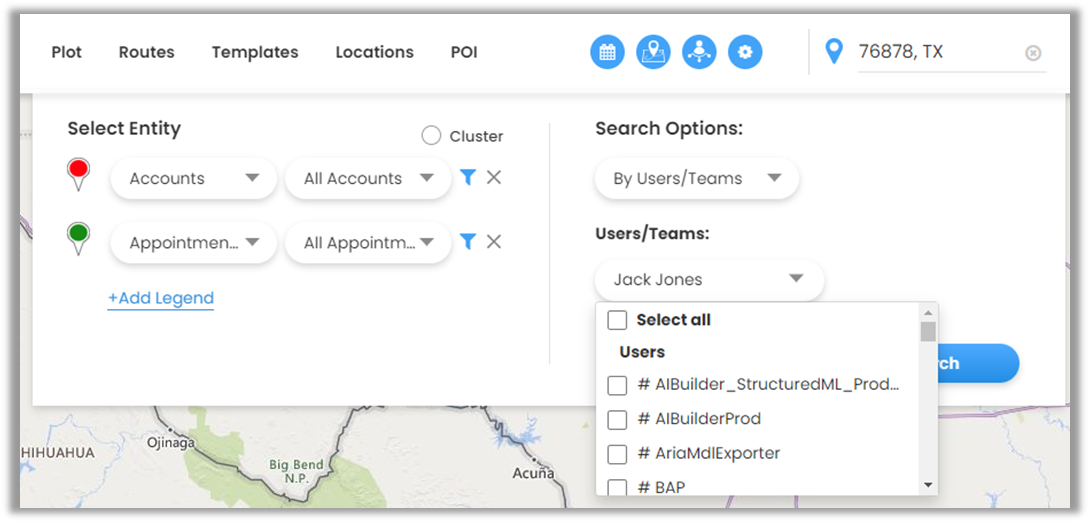
Task: Open the calendar schedule icon
Action: tap(607, 52)
